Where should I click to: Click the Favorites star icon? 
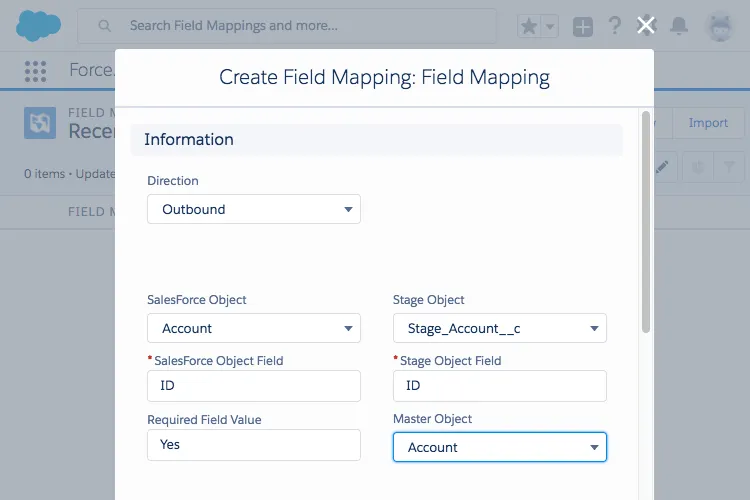coord(529,26)
